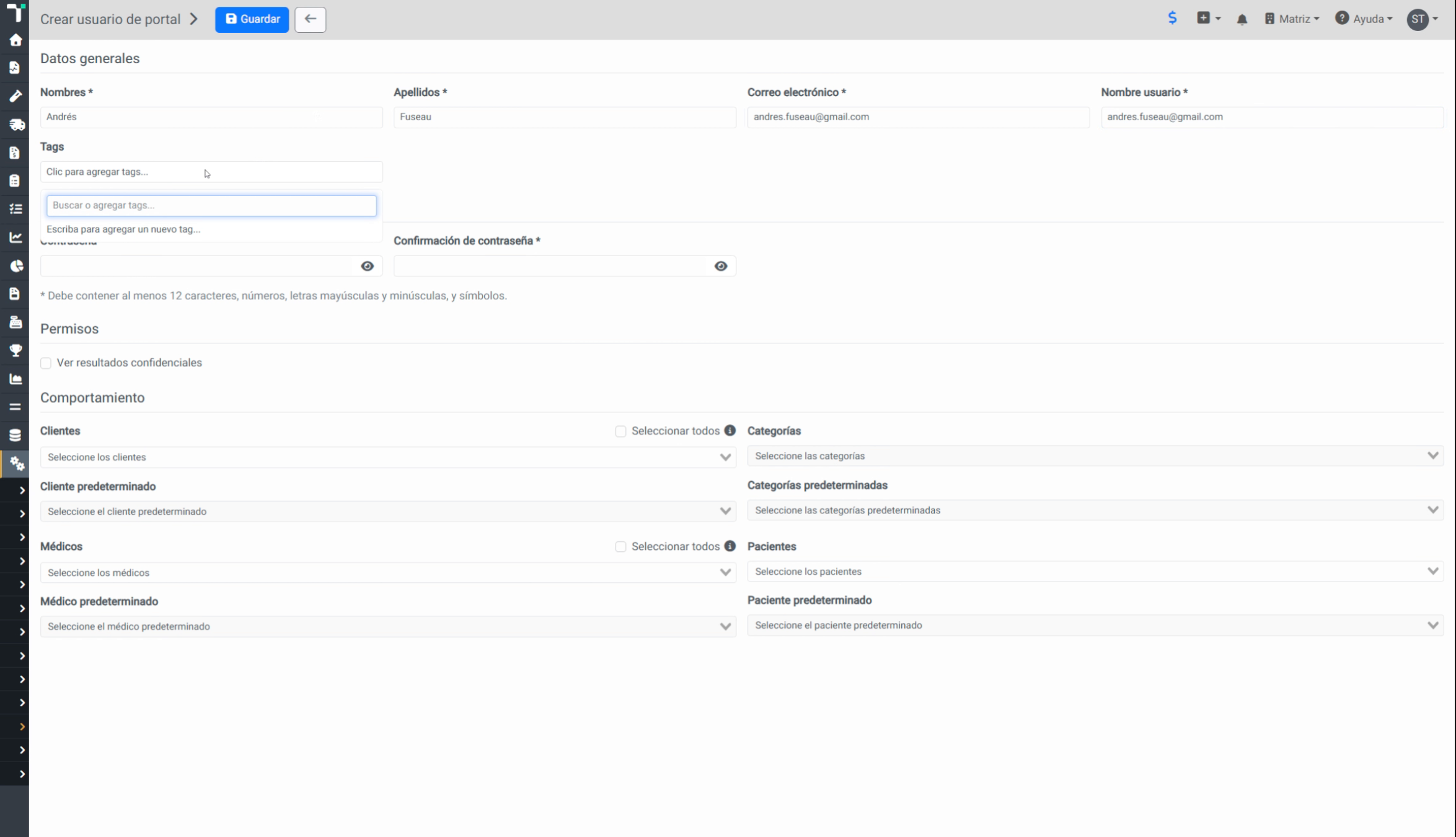The height and width of the screenshot is (837, 1456).
Task: Open the Seleccione los clientes dropdown
Action: [x=388, y=457]
